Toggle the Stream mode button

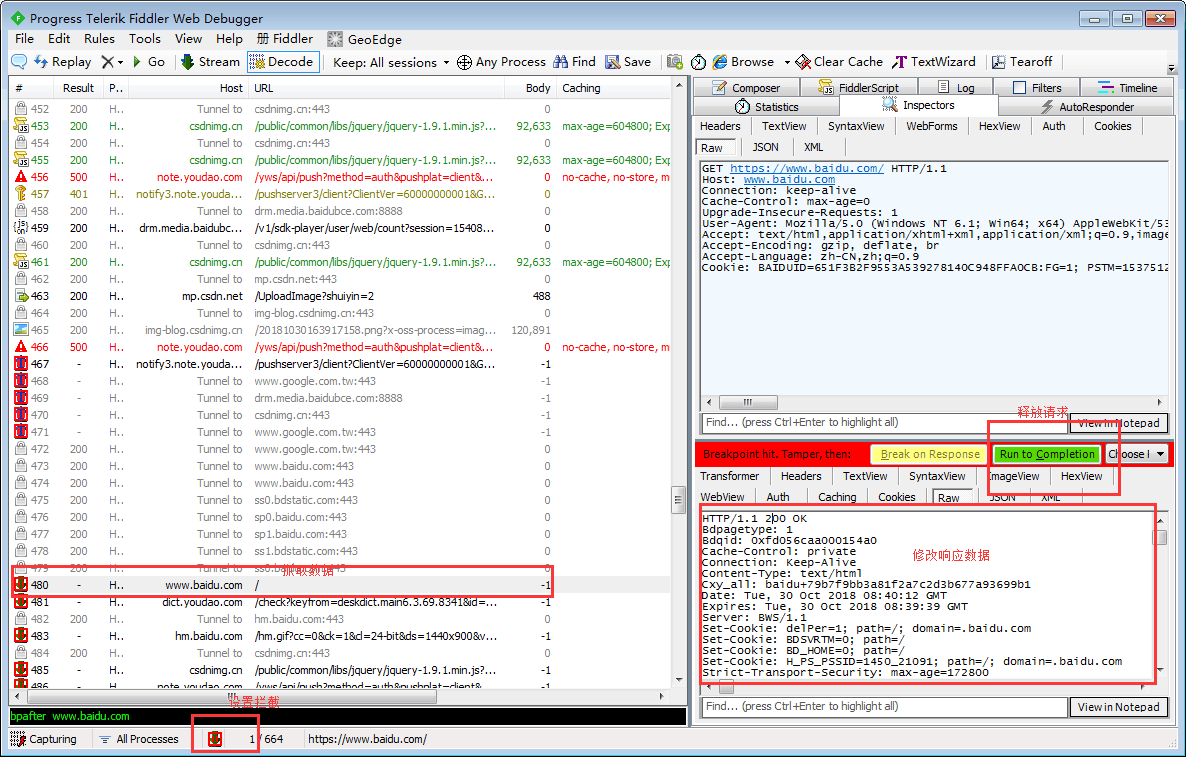[x=210, y=62]
